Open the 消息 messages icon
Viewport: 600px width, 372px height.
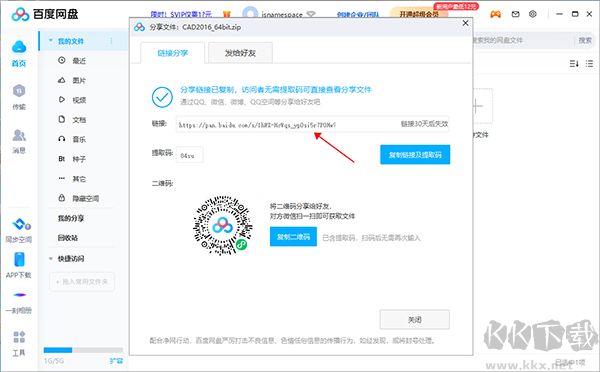click(x=19, y=135)
